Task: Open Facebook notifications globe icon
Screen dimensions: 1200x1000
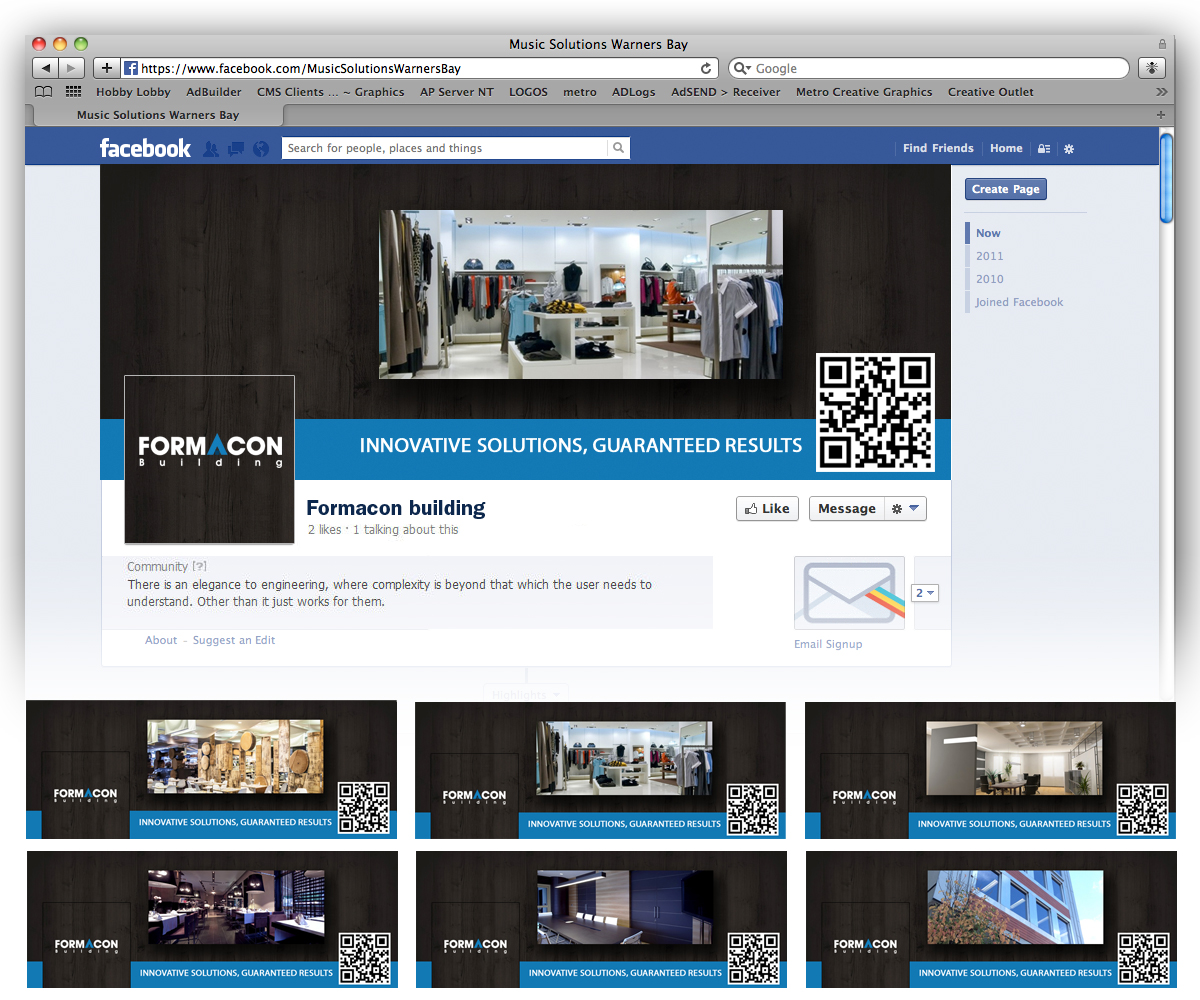Action: (x=261, y=148)
